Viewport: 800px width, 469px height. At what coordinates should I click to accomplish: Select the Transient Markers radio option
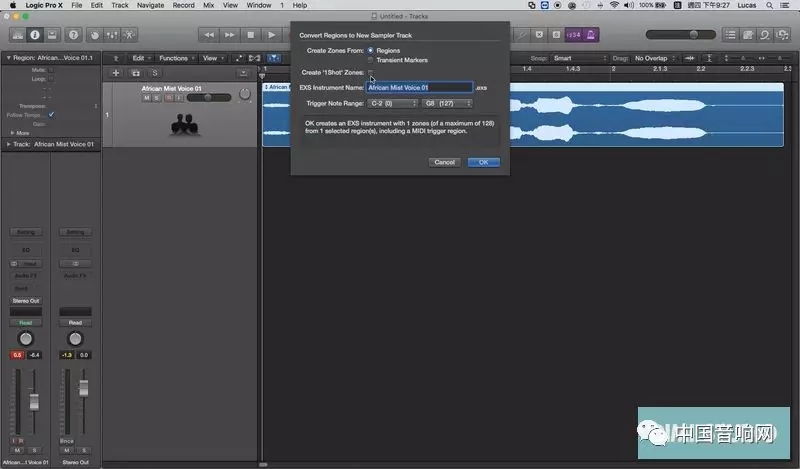click(x=370, y=60)
